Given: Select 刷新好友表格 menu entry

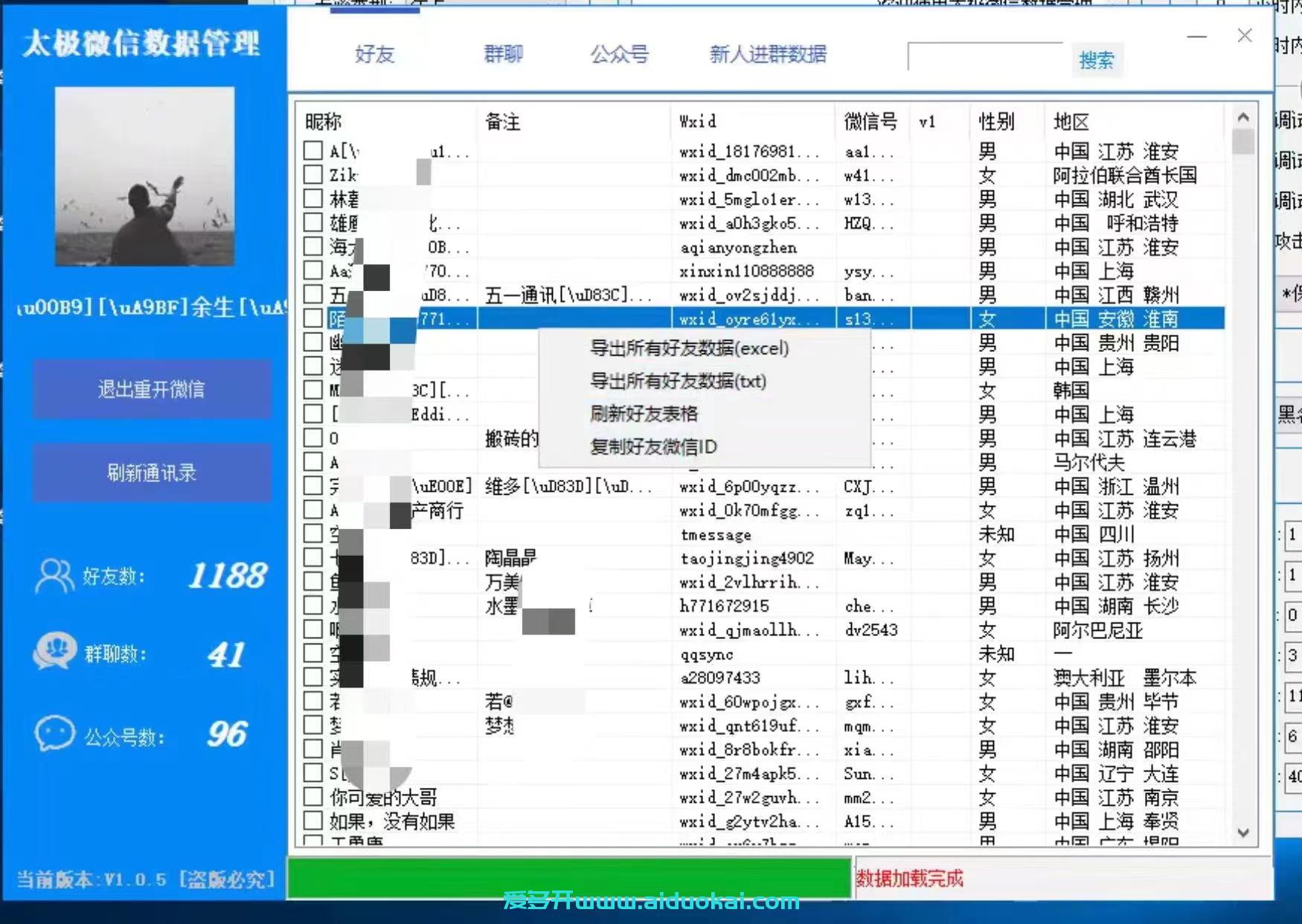Looking at the screenshot, I should [x=644, y=414].
